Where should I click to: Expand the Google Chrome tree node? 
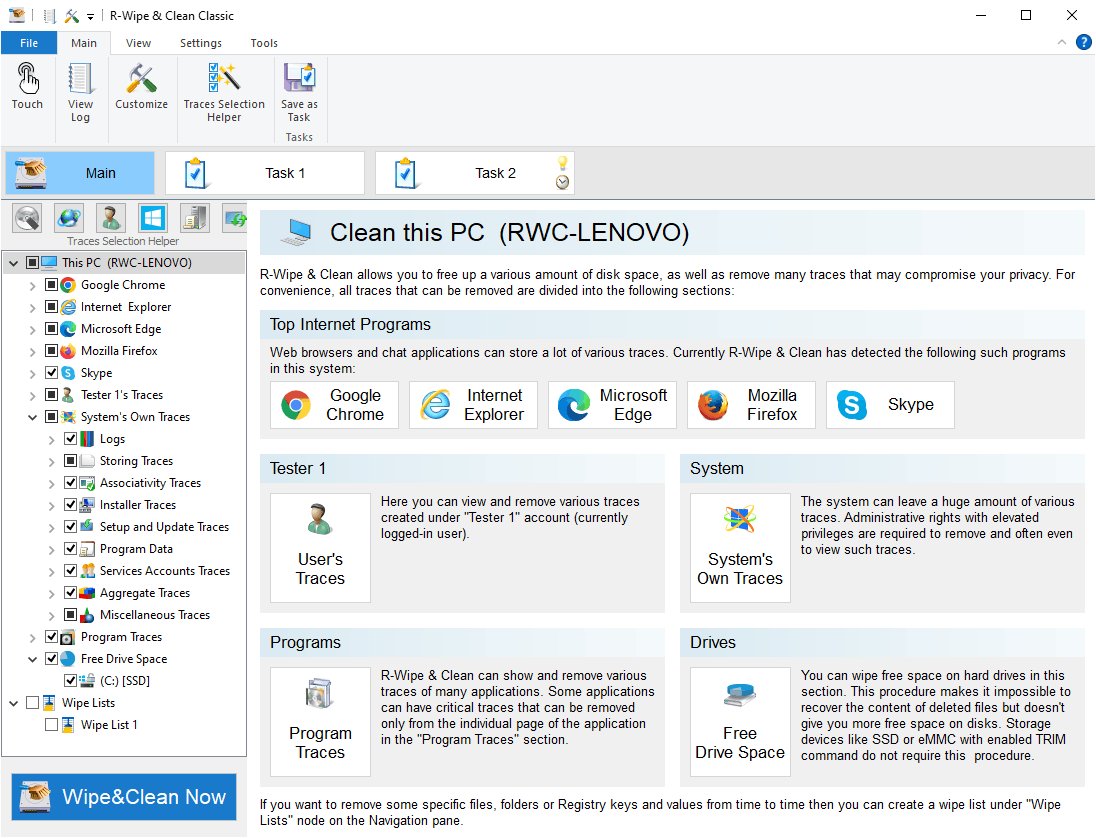click(x=32, y=285)
